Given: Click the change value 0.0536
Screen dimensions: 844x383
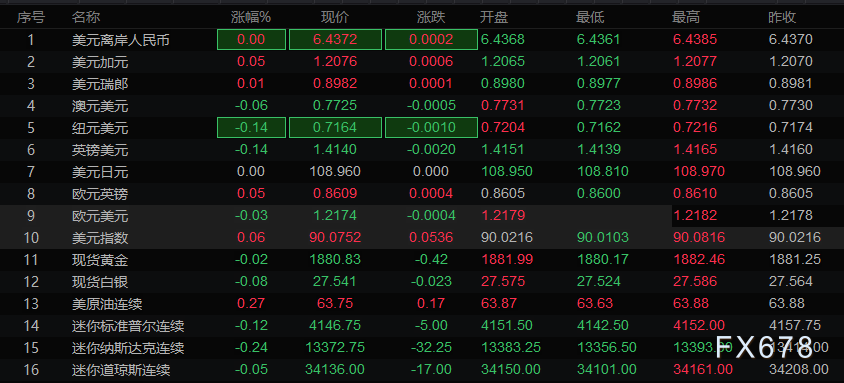Looking at the screenshot, I should tap(431, 237).
